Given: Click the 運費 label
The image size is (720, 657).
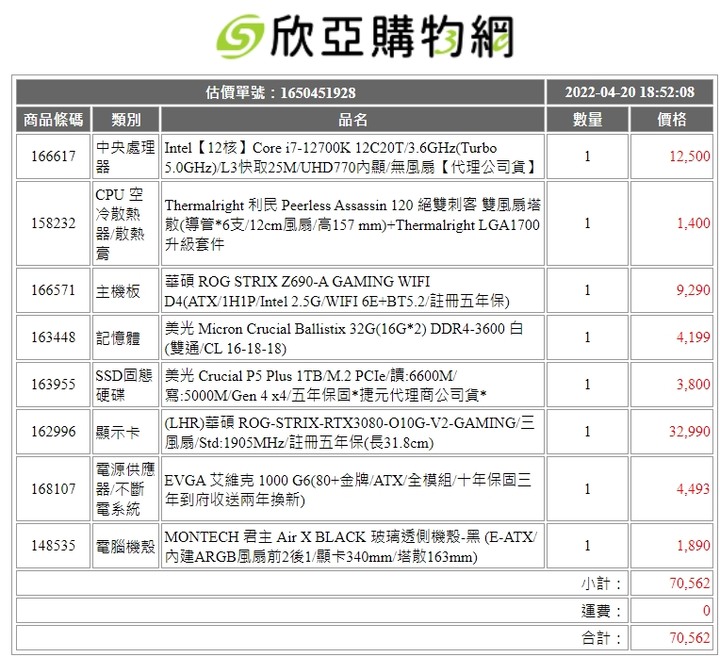Looking at the screenshot, I should coord(602,611).
